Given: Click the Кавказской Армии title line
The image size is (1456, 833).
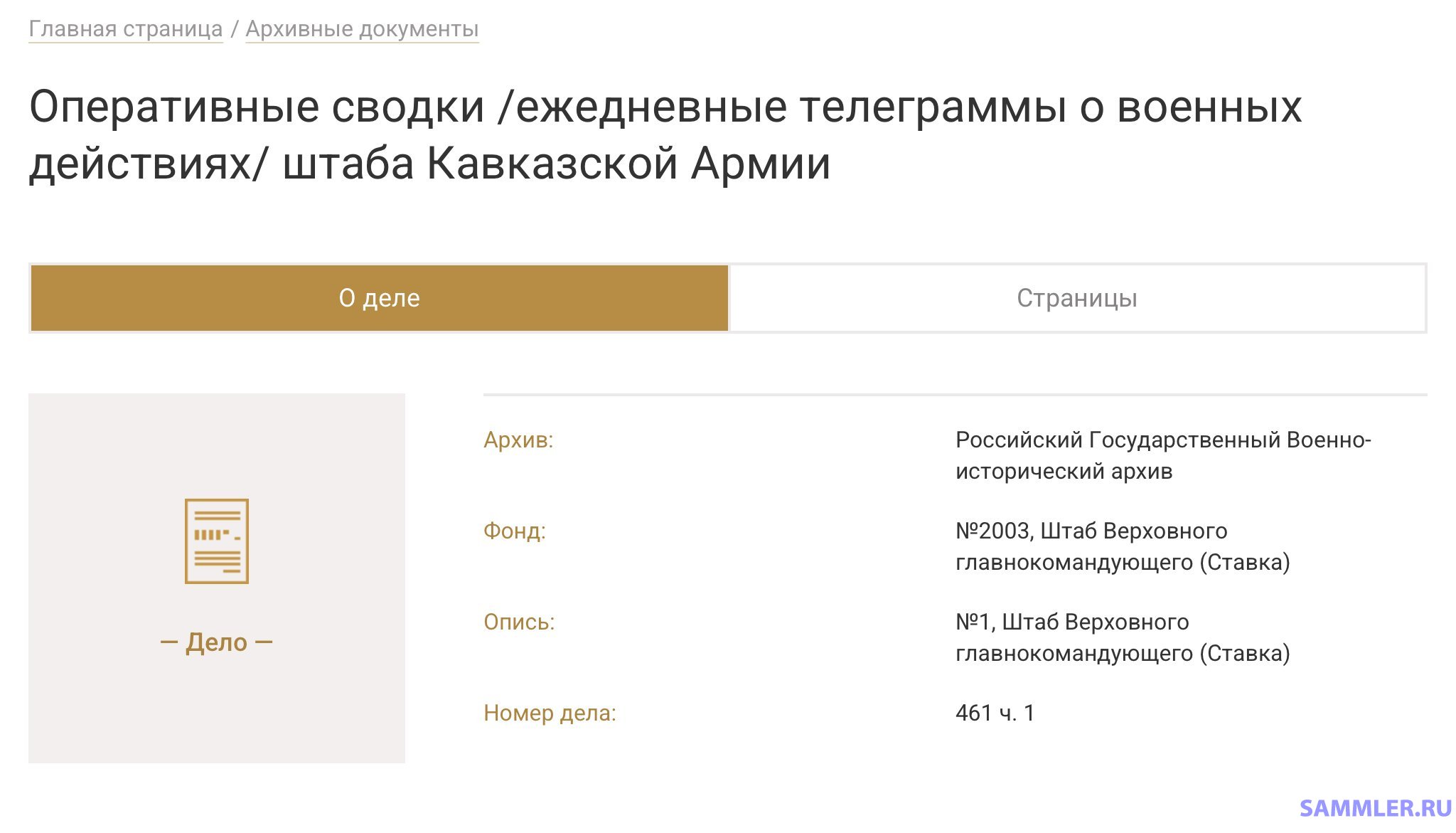Looking at the screenshot, I should (429, 164).
